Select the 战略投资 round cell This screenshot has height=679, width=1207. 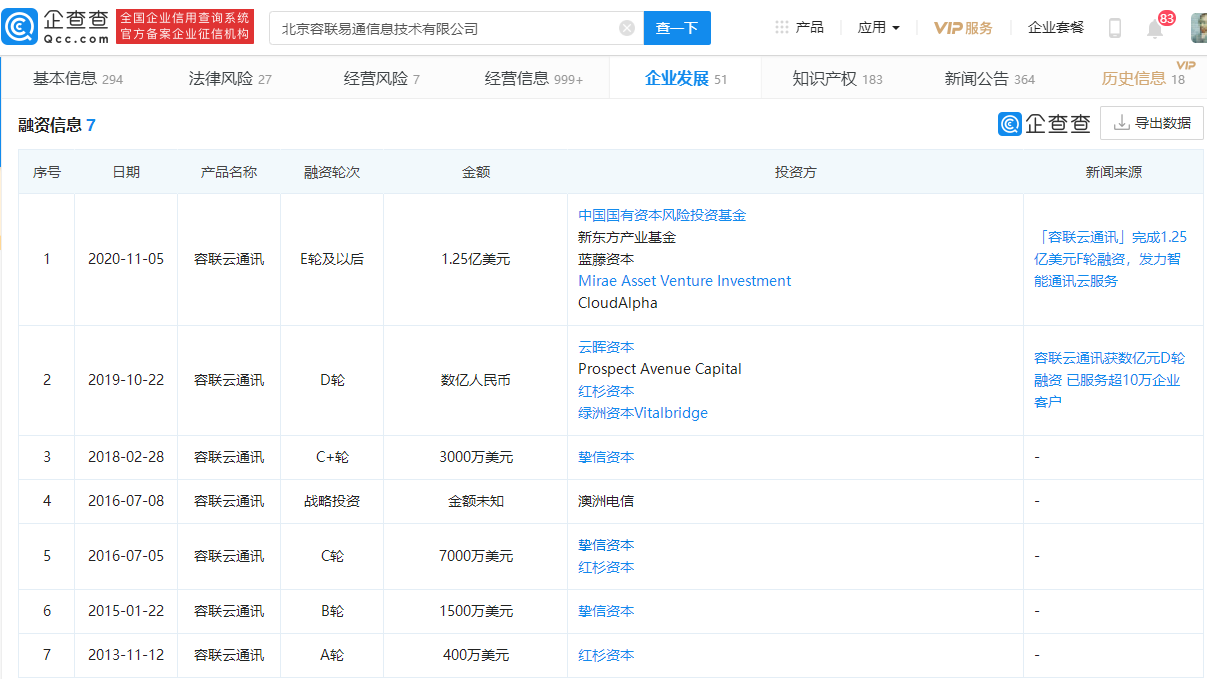point(332,501)
